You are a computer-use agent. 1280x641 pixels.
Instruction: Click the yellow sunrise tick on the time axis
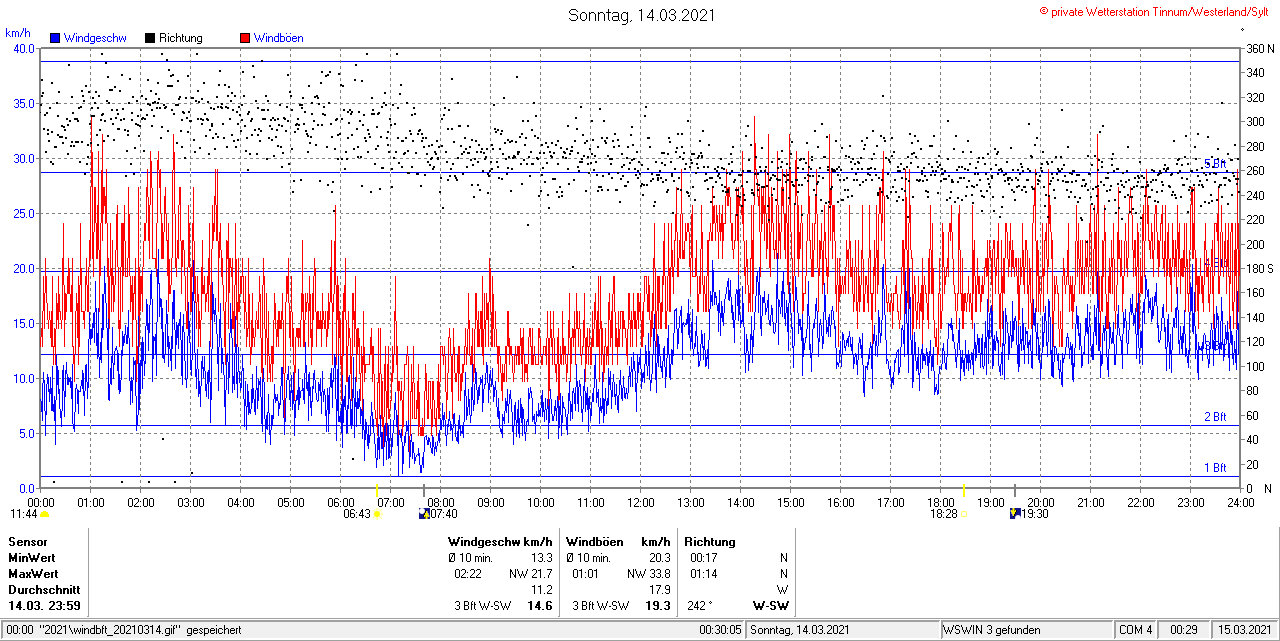coord(376,490)
